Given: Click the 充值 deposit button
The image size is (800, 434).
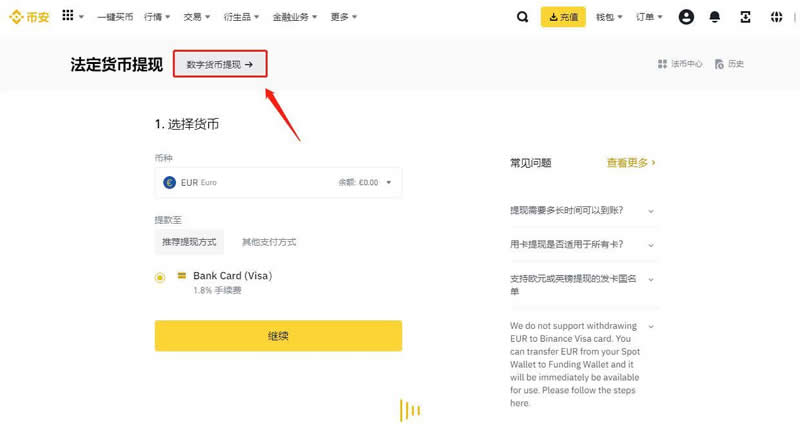Looking at the screenshot, I should click(x=563, y=17).
